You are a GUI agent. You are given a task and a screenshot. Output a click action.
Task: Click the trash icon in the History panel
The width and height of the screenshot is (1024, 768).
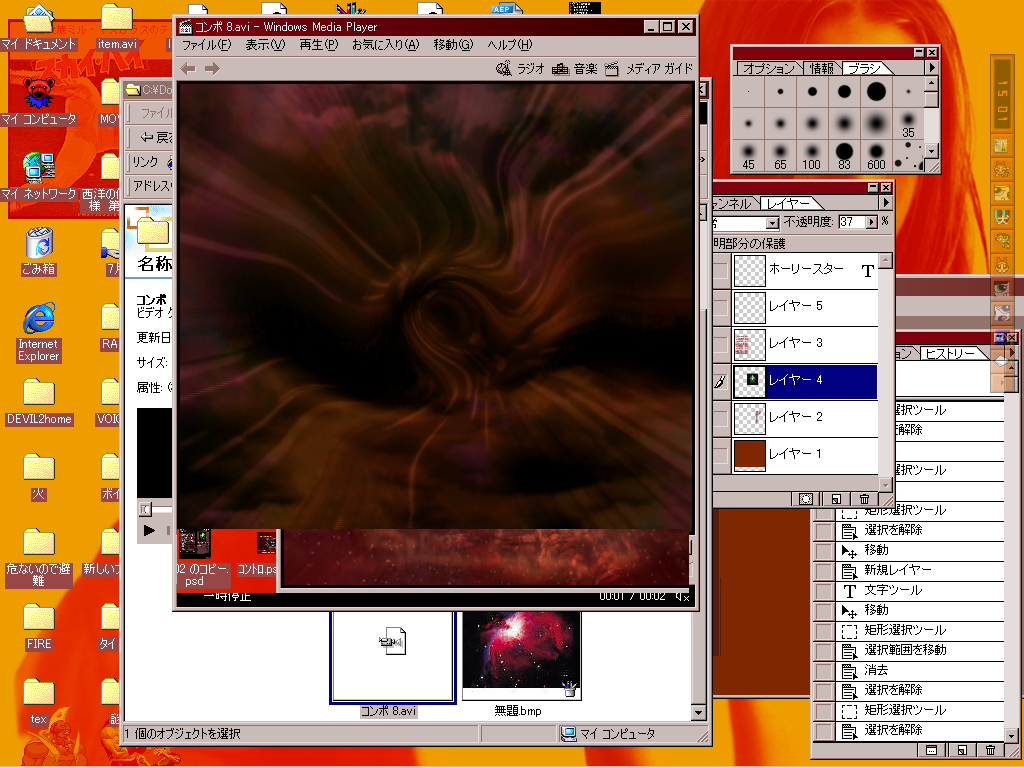pyautogui.click(x=990, y=750)
